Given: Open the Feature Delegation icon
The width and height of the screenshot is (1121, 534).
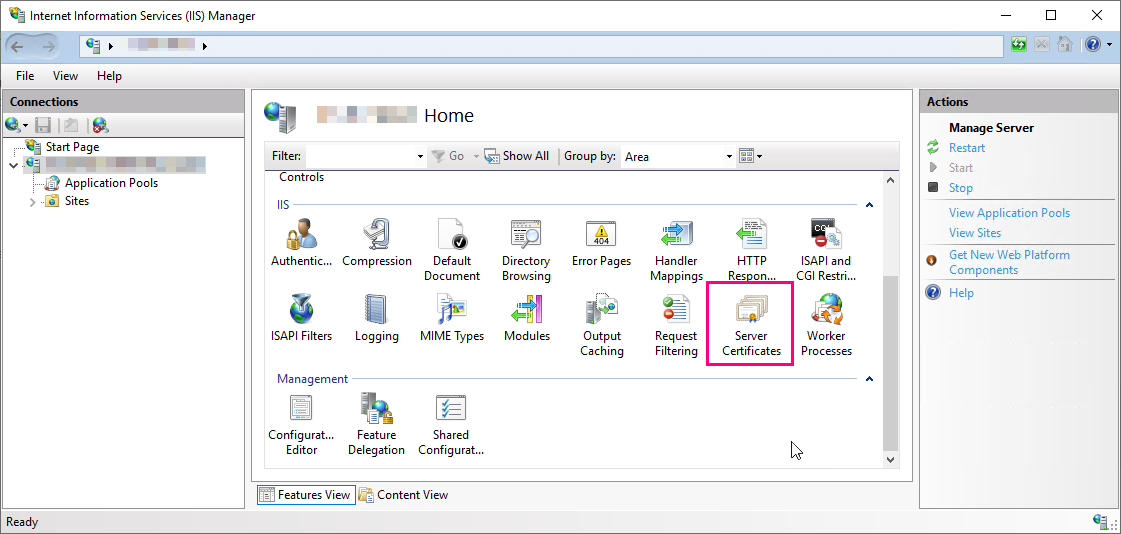Looking at the screenshot, I should [x=376, y=422].
